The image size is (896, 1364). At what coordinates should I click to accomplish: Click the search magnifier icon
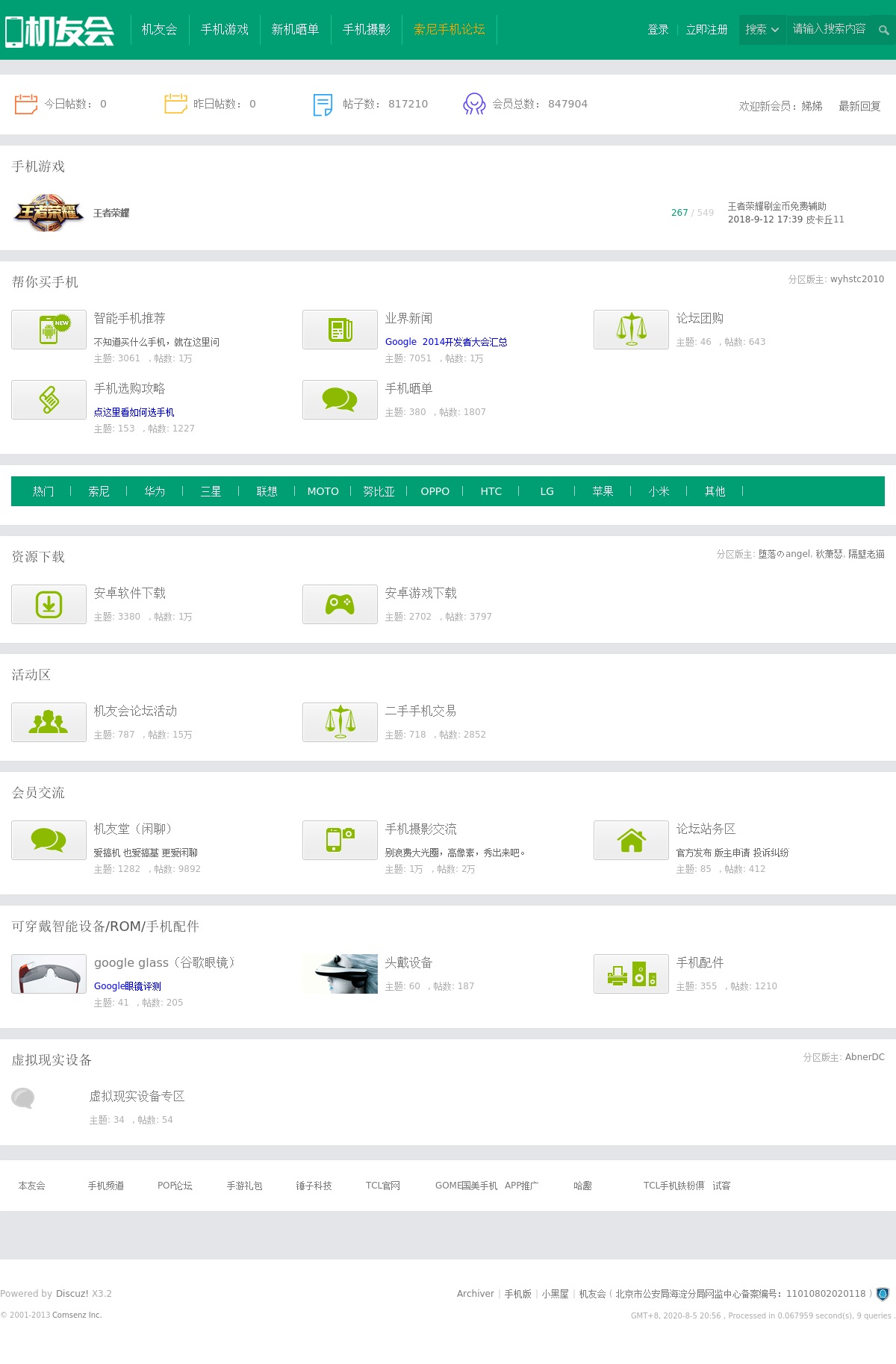(883, 30)
